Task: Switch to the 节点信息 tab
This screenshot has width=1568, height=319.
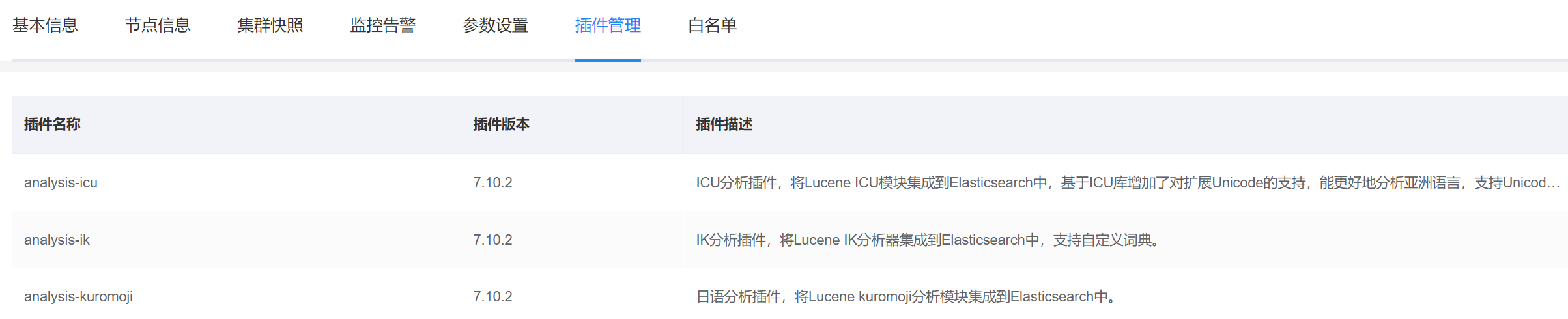Action: point(158,25)
